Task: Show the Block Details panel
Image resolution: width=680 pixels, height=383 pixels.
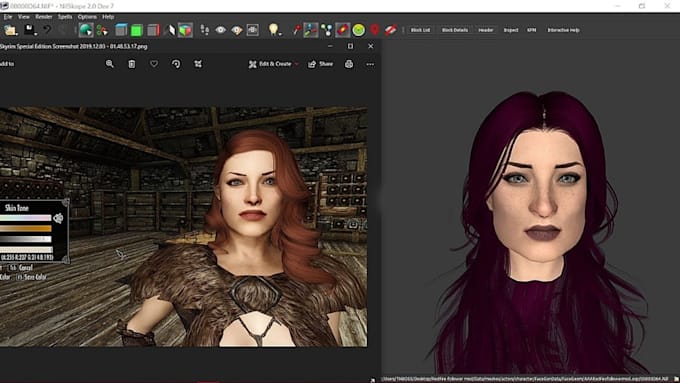Action: pyautogui.click(x=454, y=30)
